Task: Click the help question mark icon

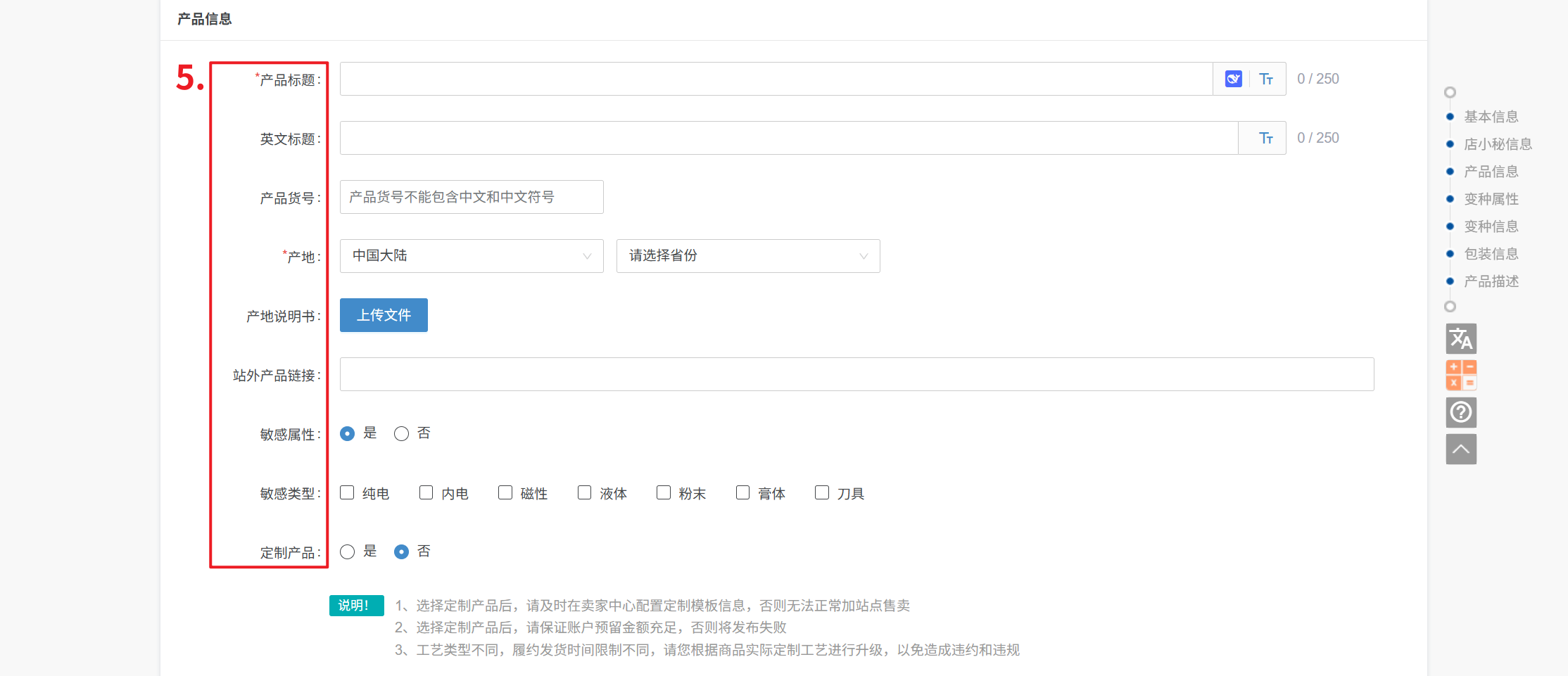Action: 1461,412
